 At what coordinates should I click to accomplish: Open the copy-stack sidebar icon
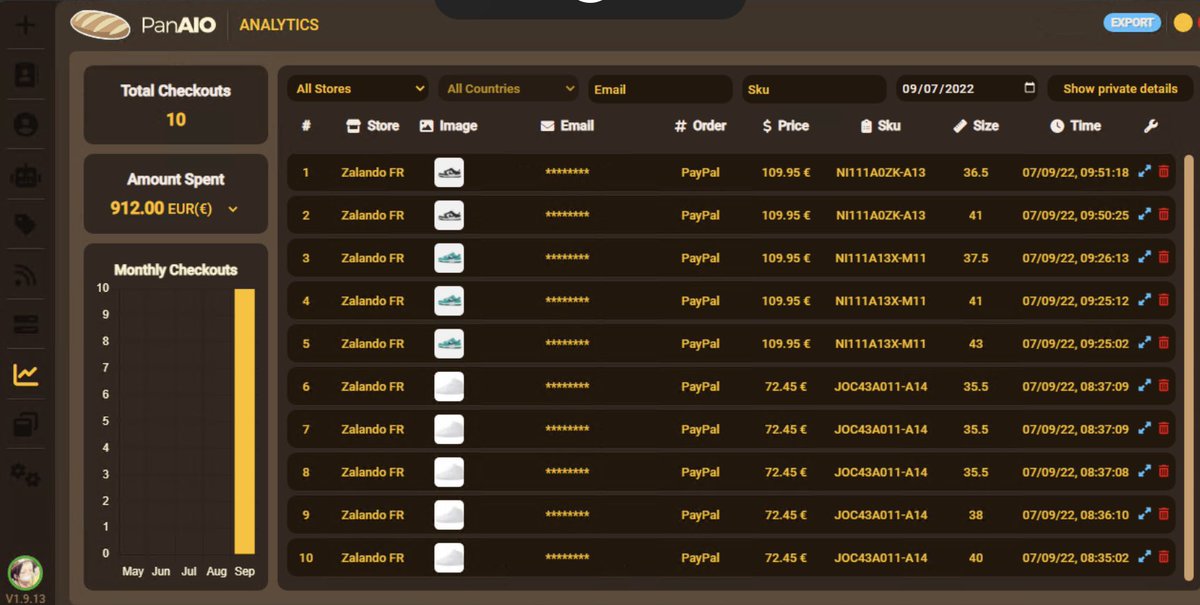pyautogui.click(x=25, y=425)
